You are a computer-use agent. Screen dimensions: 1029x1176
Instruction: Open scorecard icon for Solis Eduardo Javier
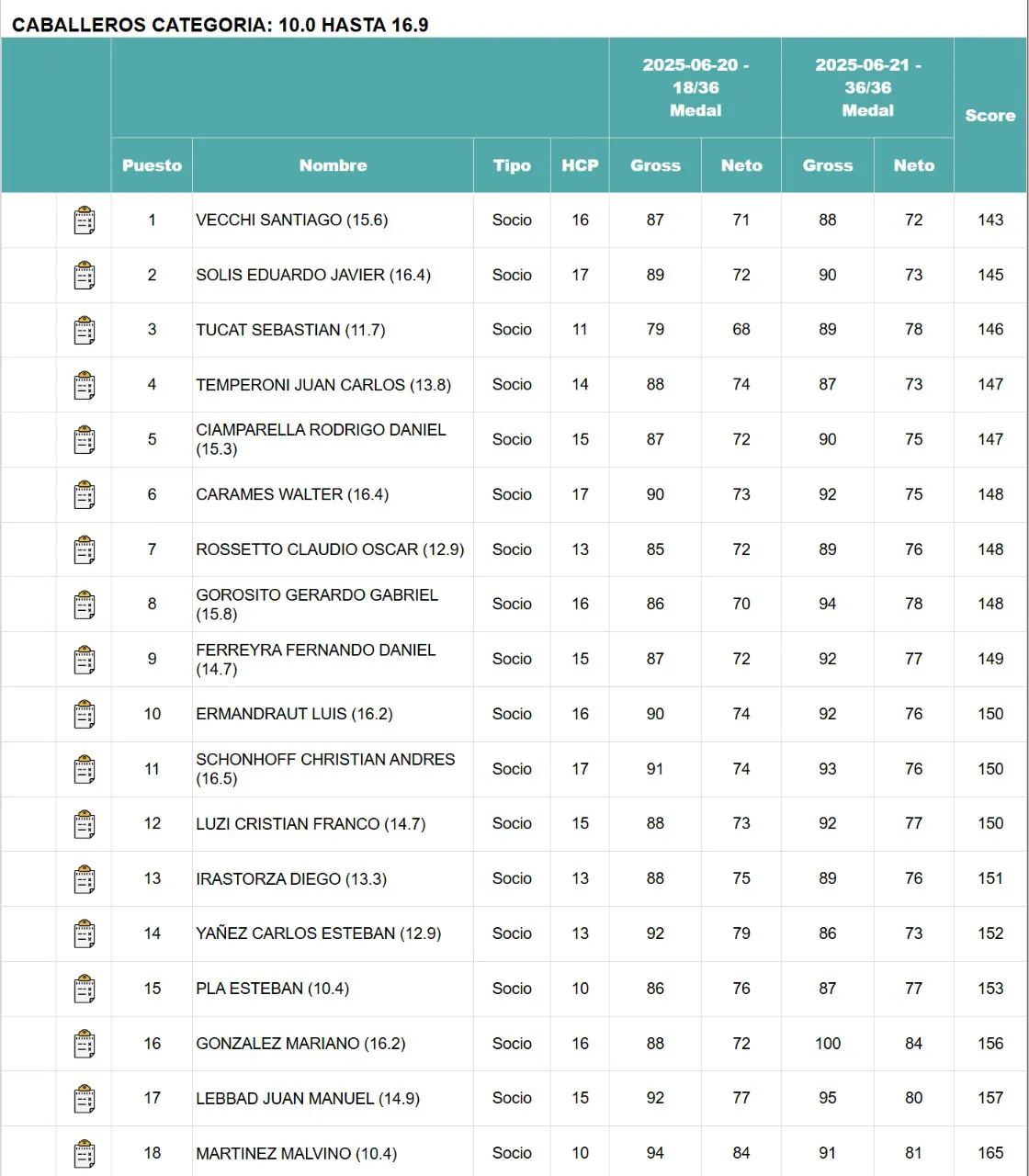tap(85, 276)
